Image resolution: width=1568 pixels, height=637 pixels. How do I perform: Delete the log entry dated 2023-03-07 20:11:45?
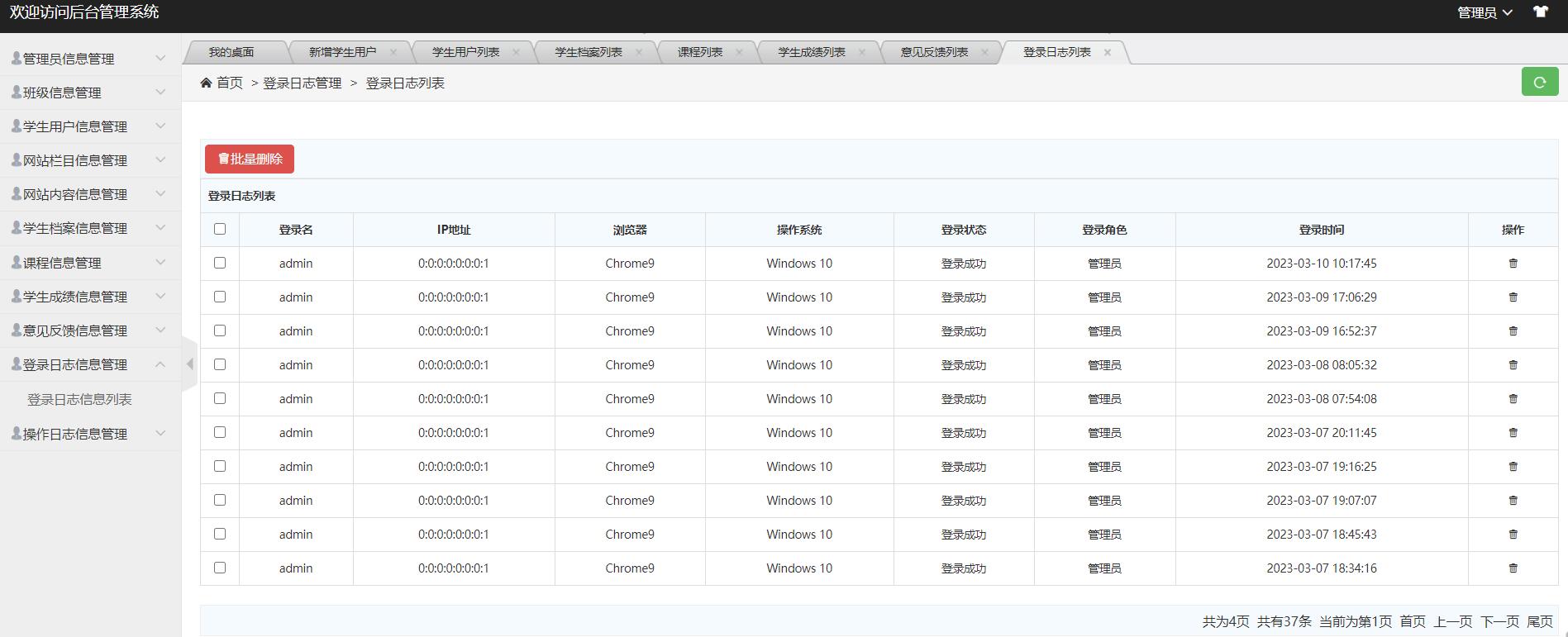pyautogui.click(x=1513, y=433)
